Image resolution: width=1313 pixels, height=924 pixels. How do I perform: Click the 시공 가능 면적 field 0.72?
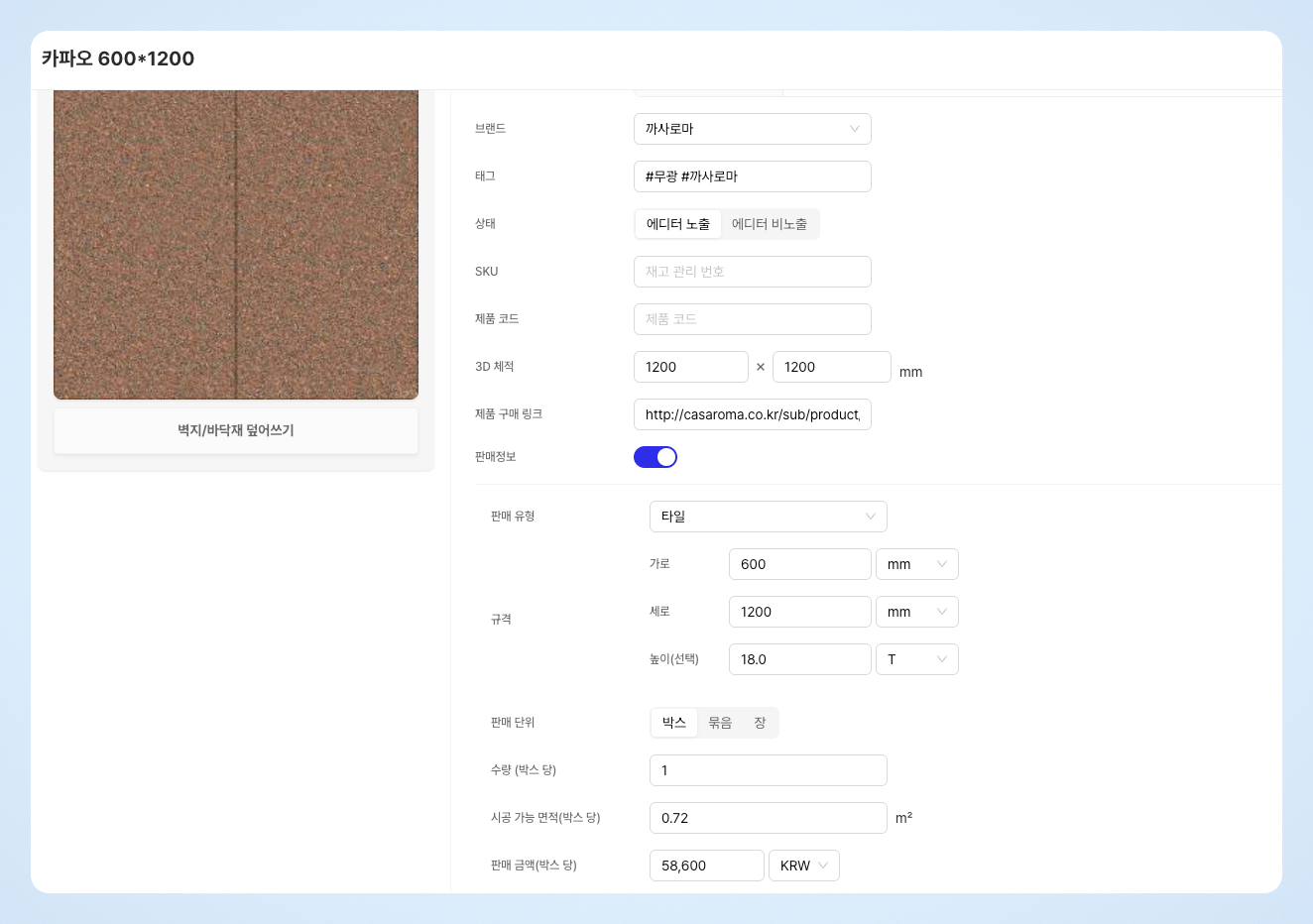(x=768, y=818)
